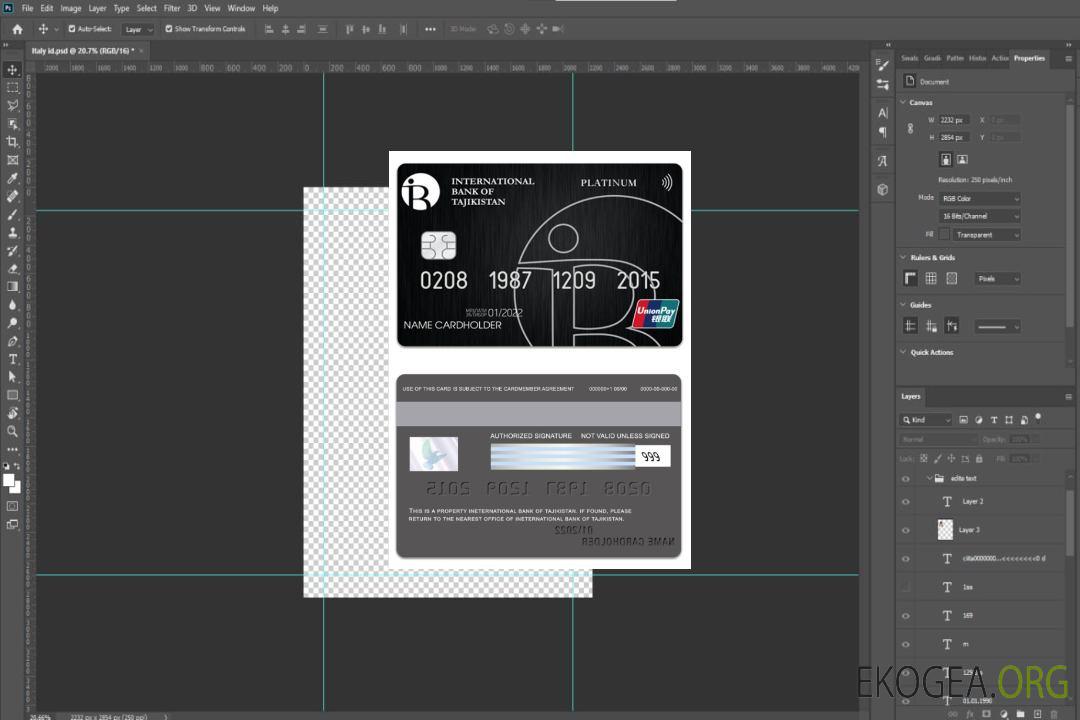1080x720 pixels.
Task: Open the Pixels units dropdown
Action: click(997, 278)
